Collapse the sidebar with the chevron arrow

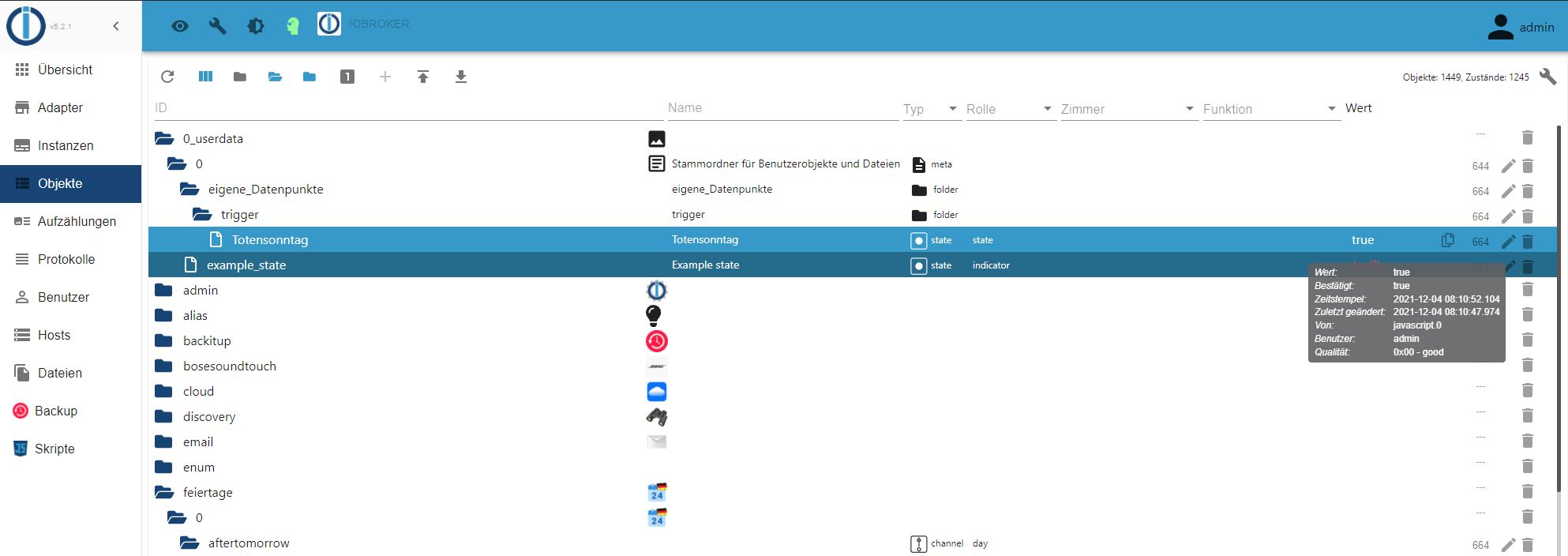point(116,26)
